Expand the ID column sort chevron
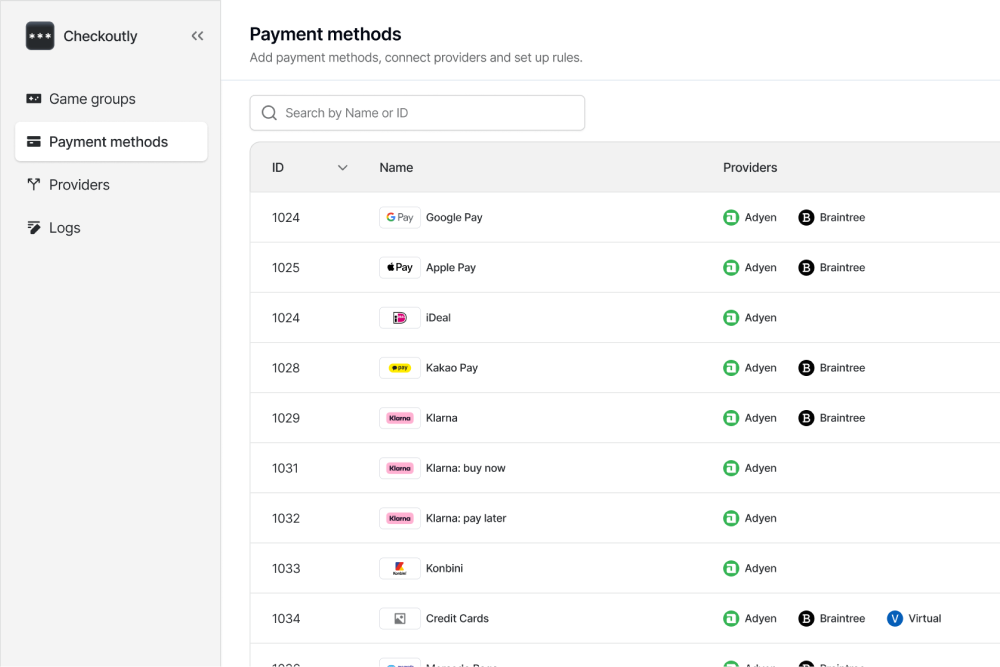Image resolution: width=1000 pixels, height=667 pixels. [343, 167]
